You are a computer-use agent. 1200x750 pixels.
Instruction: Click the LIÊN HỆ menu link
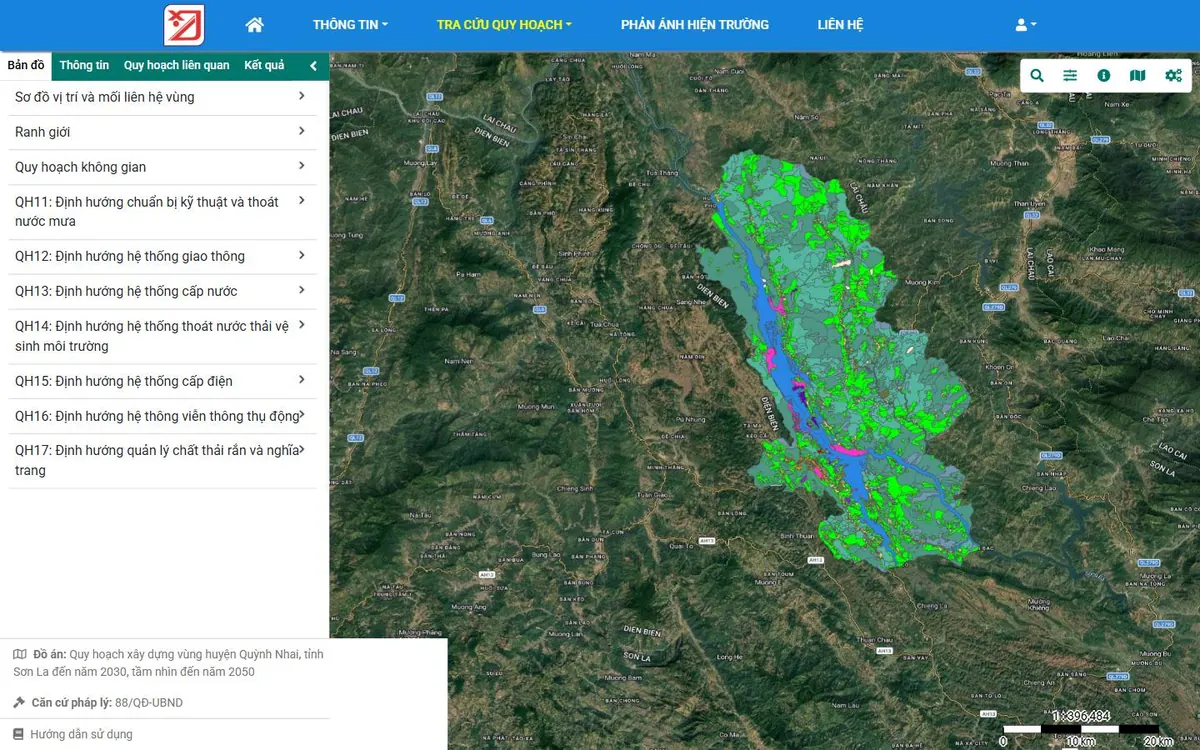coord(840,25)
